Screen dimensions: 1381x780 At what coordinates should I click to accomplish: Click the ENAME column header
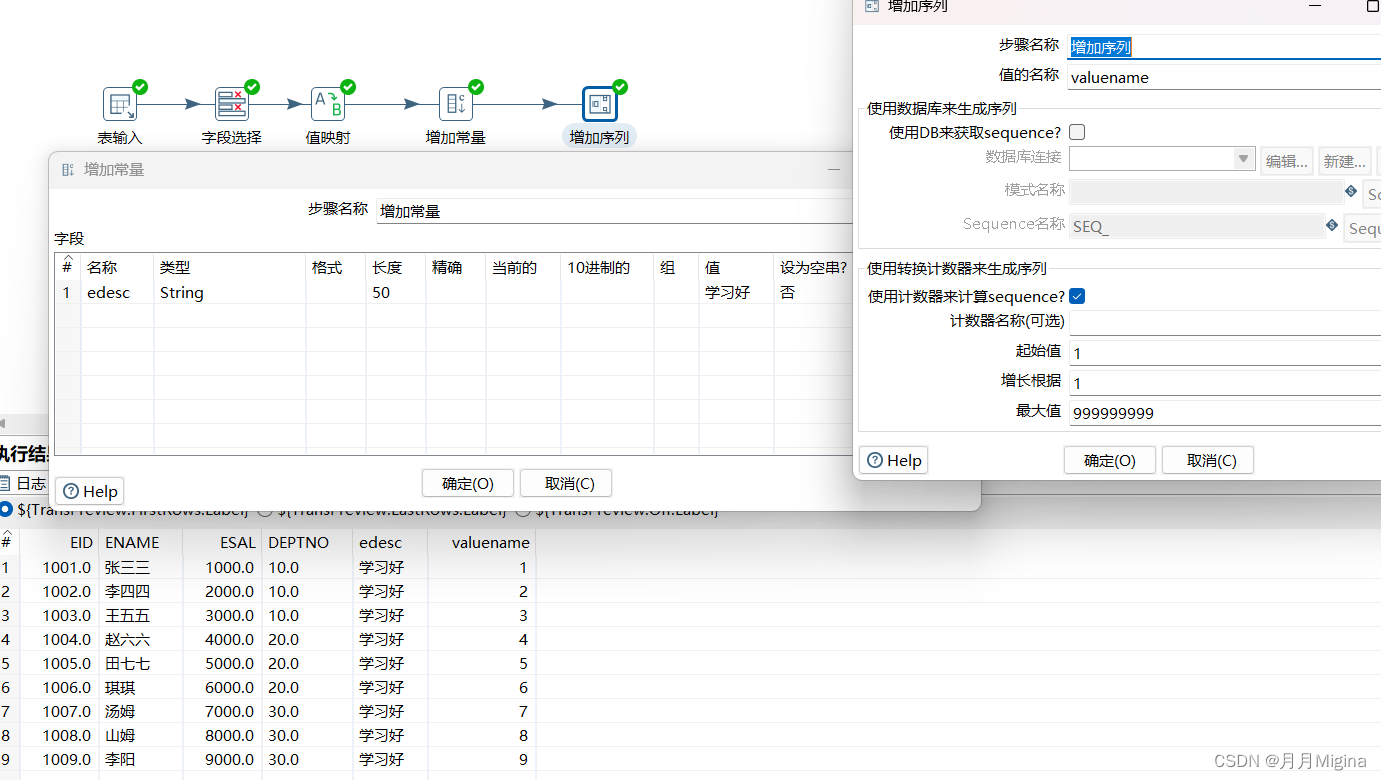[140, 542]
